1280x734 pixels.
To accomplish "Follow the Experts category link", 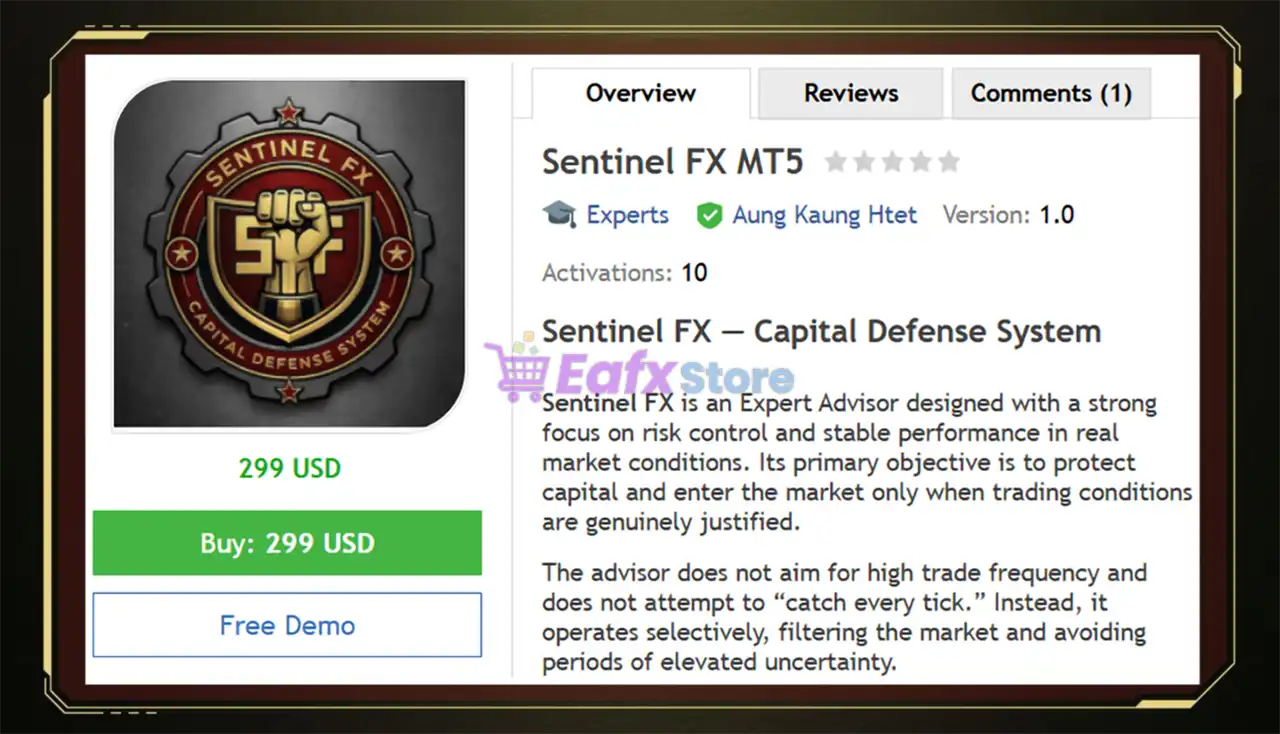I will point(627,215).
